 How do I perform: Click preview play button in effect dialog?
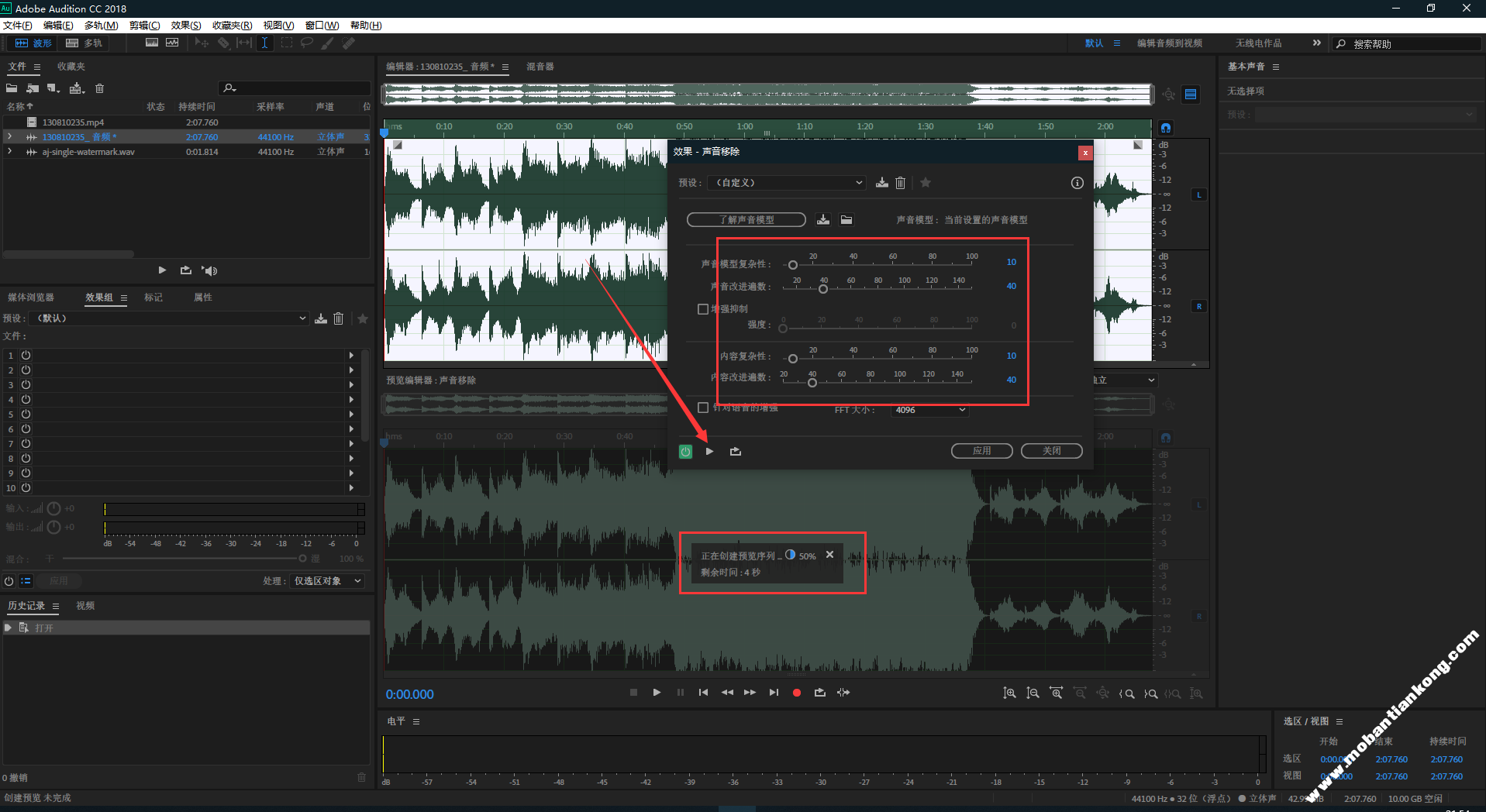[709, 452]
